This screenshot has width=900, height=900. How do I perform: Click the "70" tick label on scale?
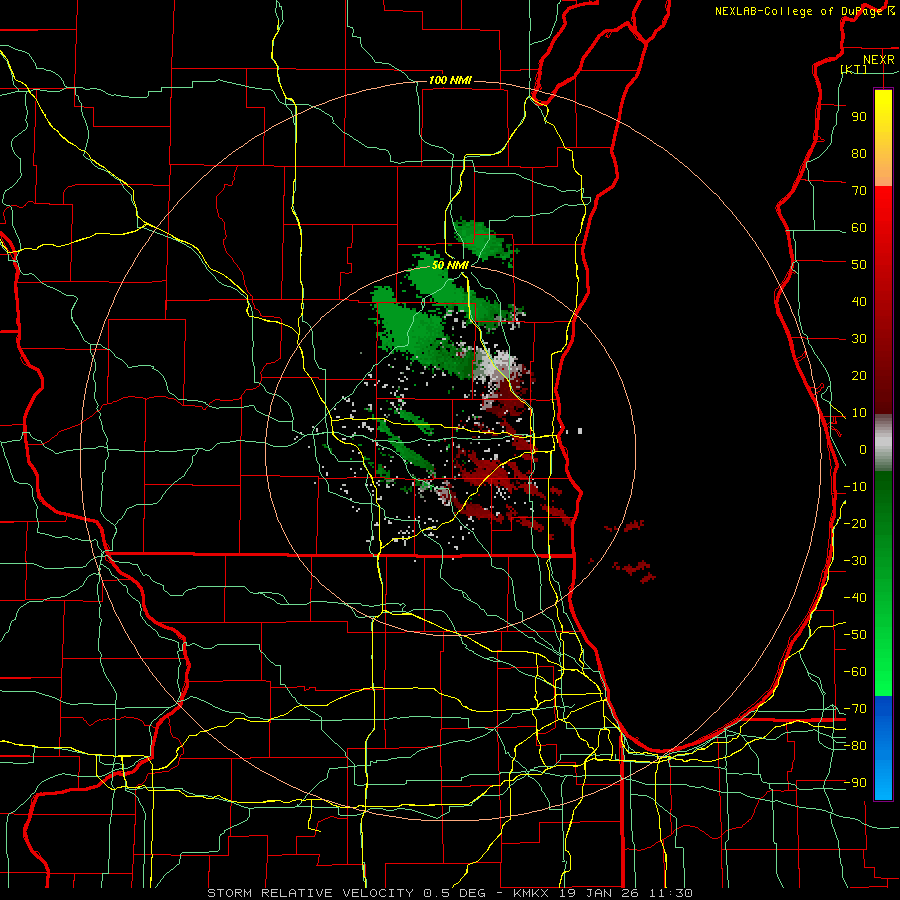click(x=859, y=191)
